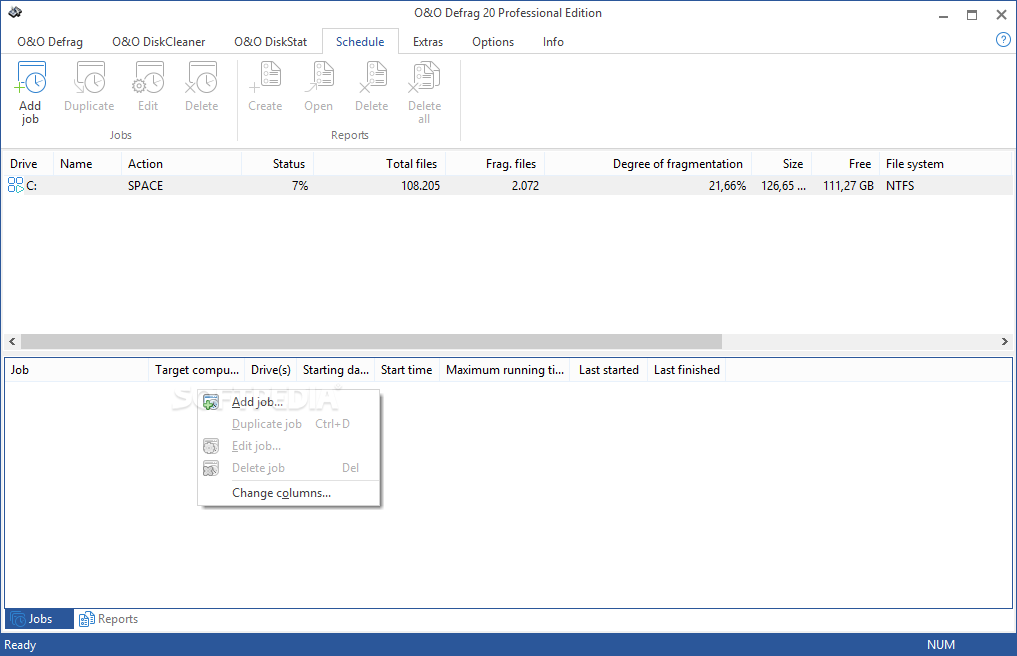Click the horizontal scrollbar thumb
The image size is (1017, 656).
point(371,341)
